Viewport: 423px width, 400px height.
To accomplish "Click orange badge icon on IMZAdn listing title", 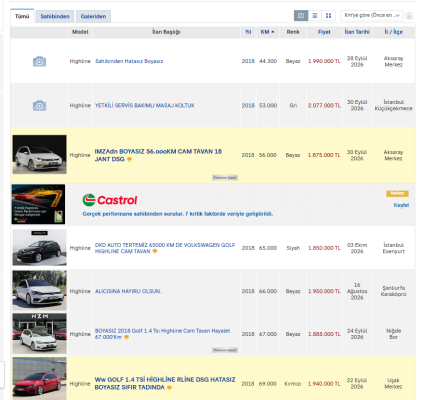I will (x=129, y=160).
